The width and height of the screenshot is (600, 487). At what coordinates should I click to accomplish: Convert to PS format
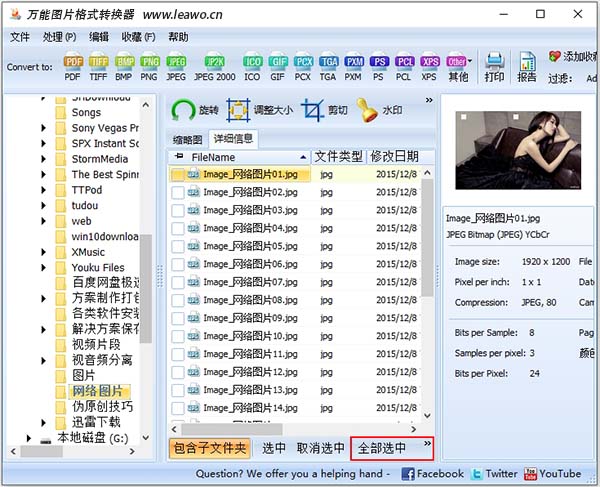[x=378, y=66]
